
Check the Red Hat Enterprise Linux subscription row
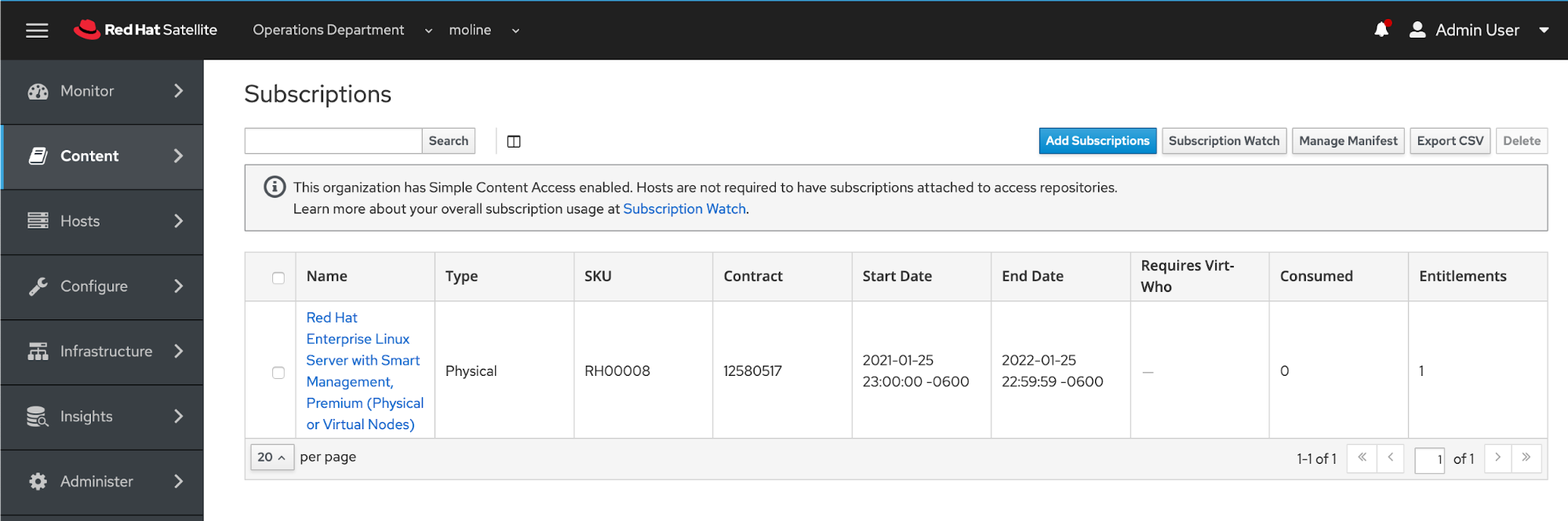(x=278, y=372)
